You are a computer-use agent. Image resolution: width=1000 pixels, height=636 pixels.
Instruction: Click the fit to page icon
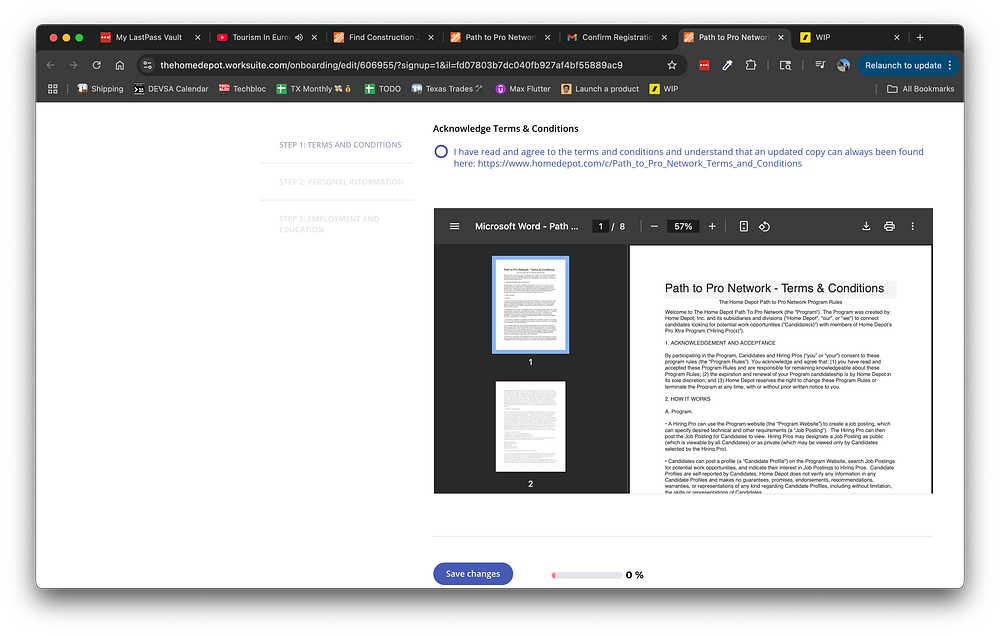pos(743,226)
